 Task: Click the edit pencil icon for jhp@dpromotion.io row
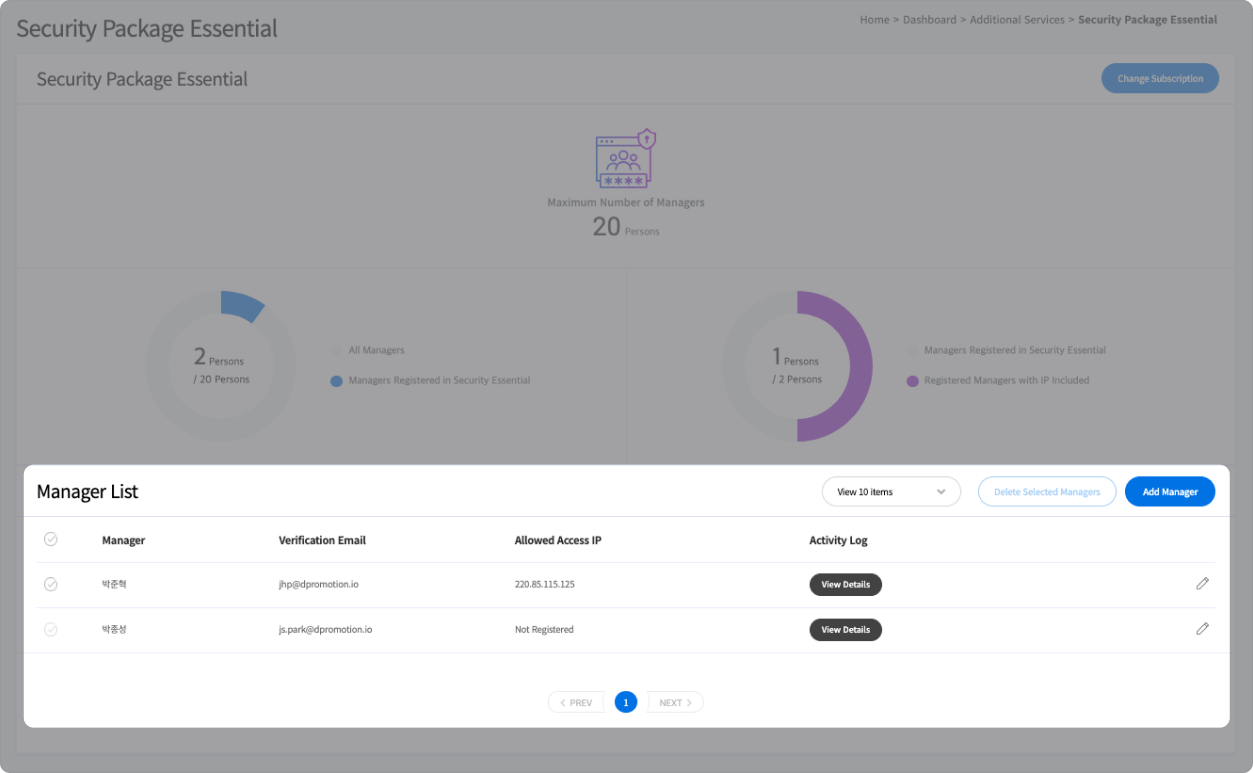[x=1202, y=584]
